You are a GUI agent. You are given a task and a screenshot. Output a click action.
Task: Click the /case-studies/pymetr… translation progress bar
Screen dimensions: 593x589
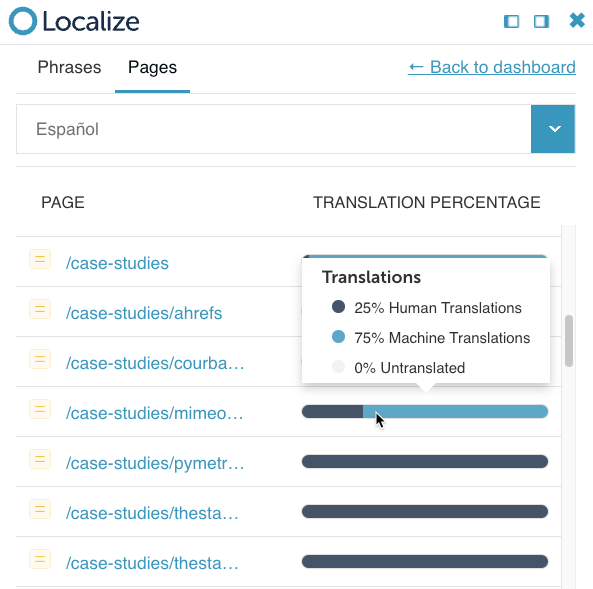coord(425,462)
